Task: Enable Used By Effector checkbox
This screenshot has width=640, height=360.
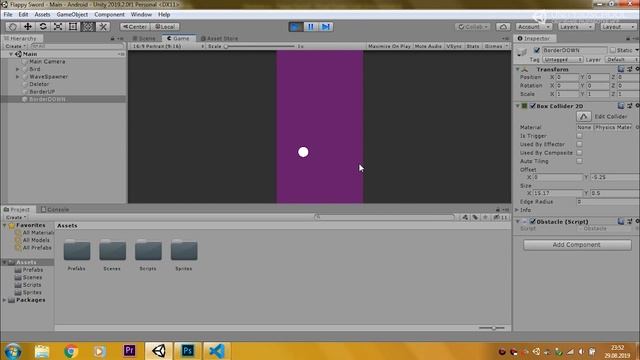Action: pos(579,144)
